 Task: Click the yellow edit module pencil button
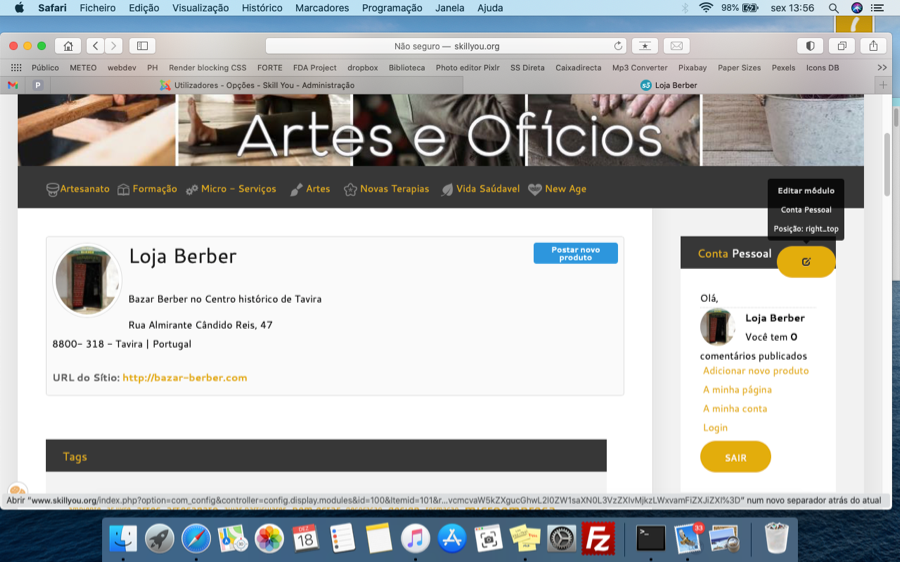click(806, 262)
